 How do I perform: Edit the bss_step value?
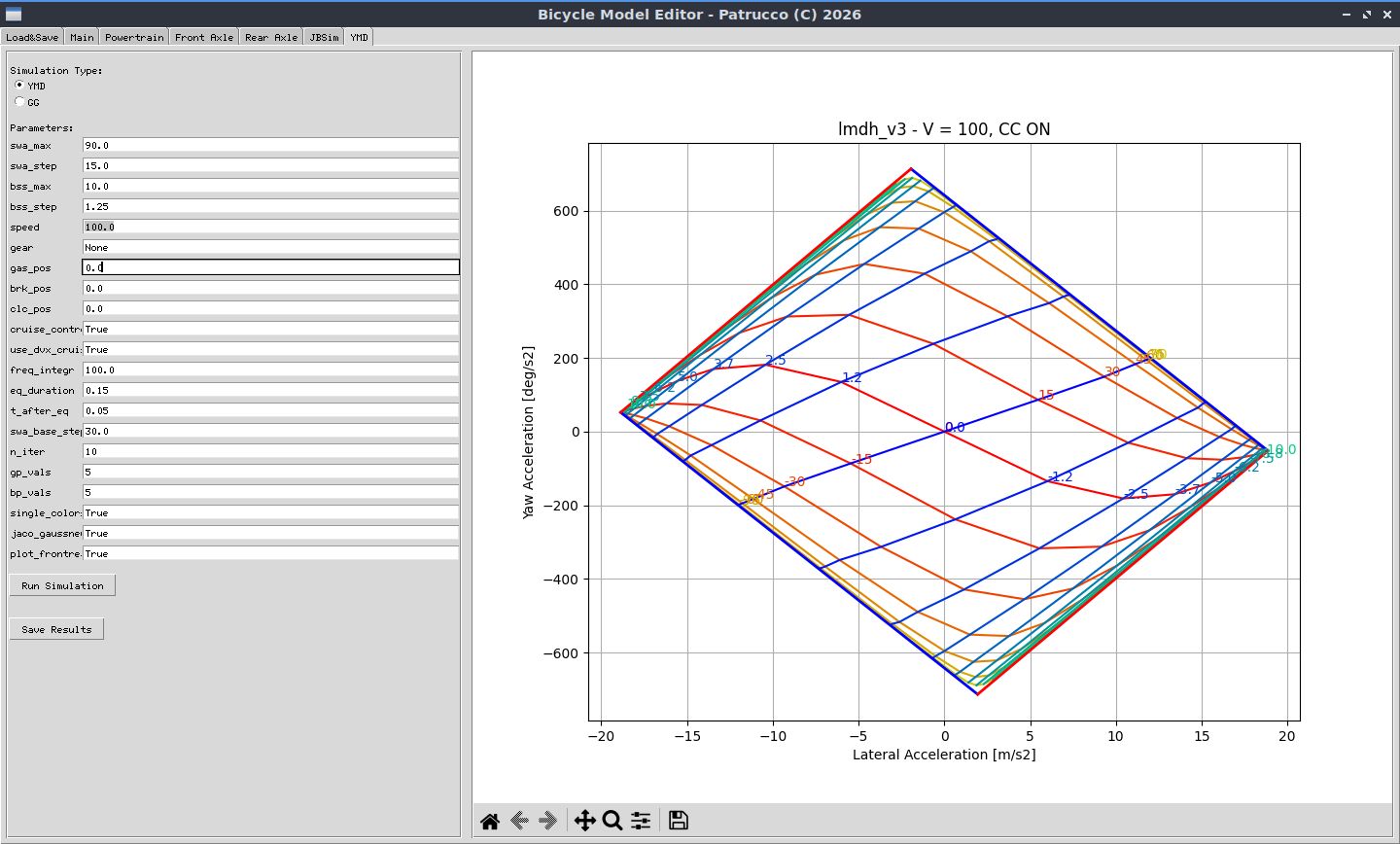[x=270, y=206]
